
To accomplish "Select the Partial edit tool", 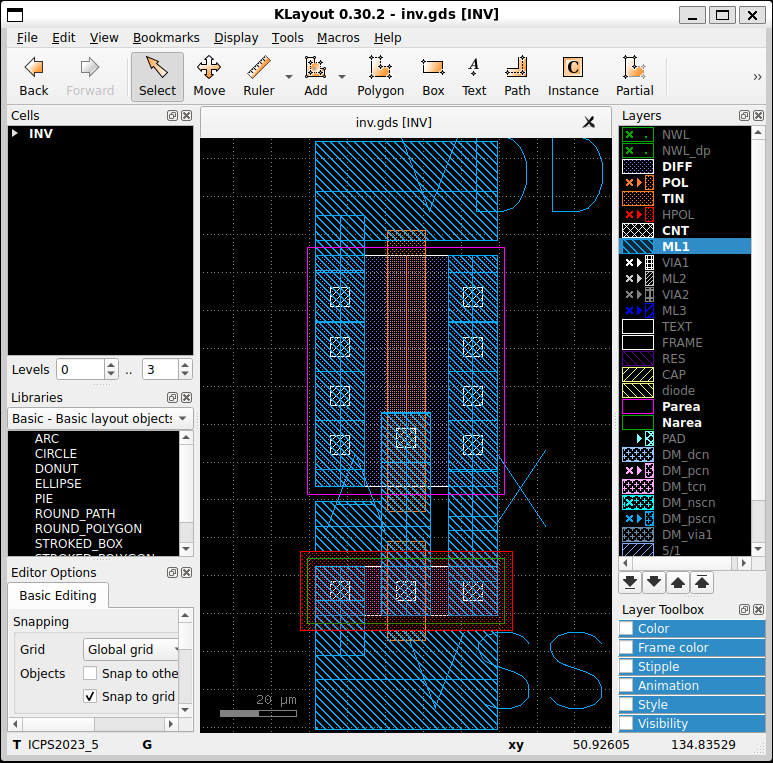I will [634, 76].
